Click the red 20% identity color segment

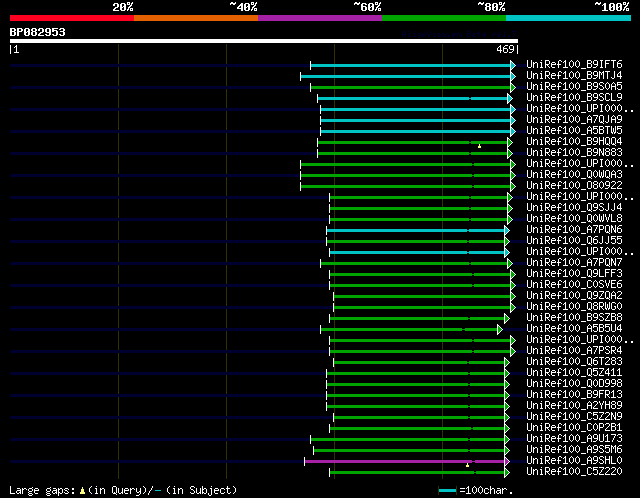[x=72, y=18]
